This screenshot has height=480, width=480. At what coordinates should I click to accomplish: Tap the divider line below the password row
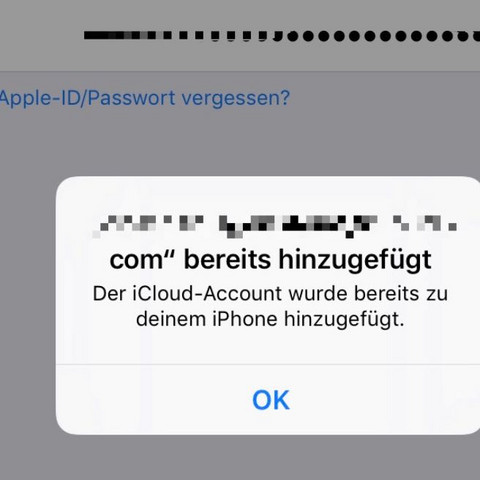point(240,71)
